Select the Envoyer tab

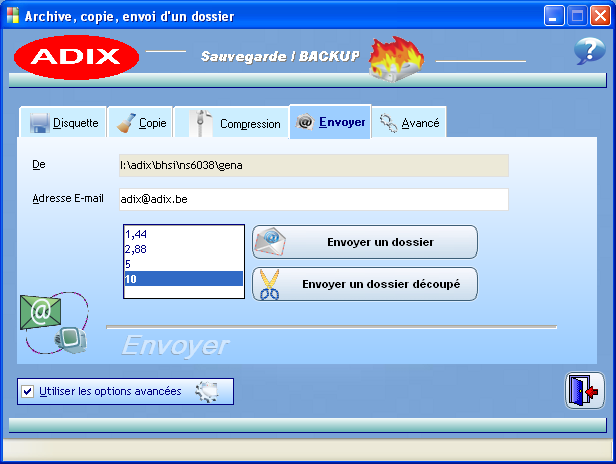(330, 121)
